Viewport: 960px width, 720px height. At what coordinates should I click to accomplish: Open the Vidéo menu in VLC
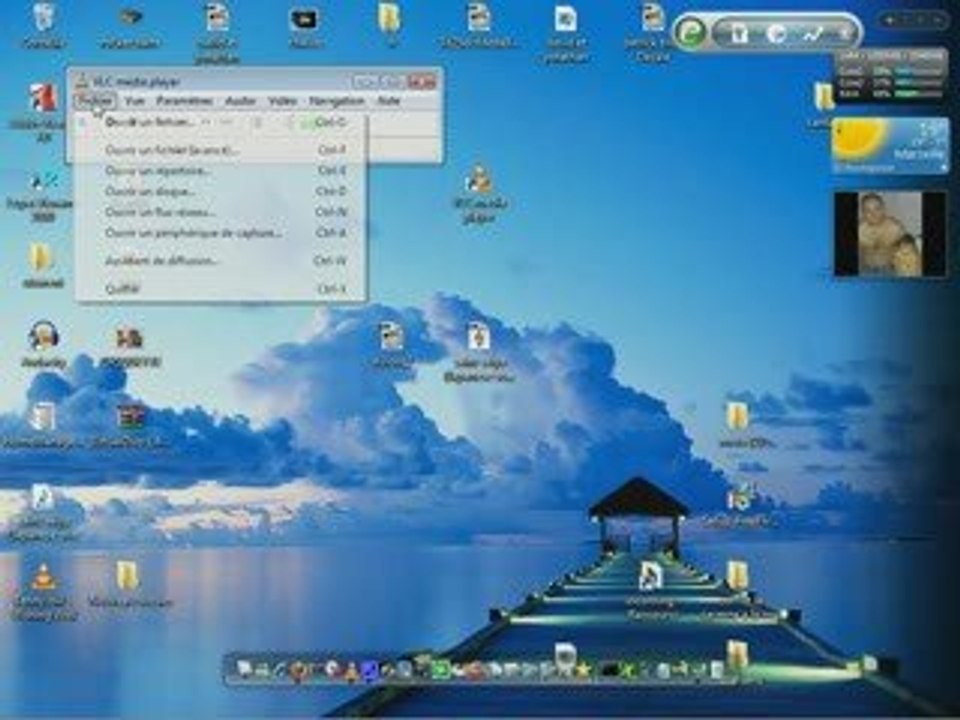(282, 101)
